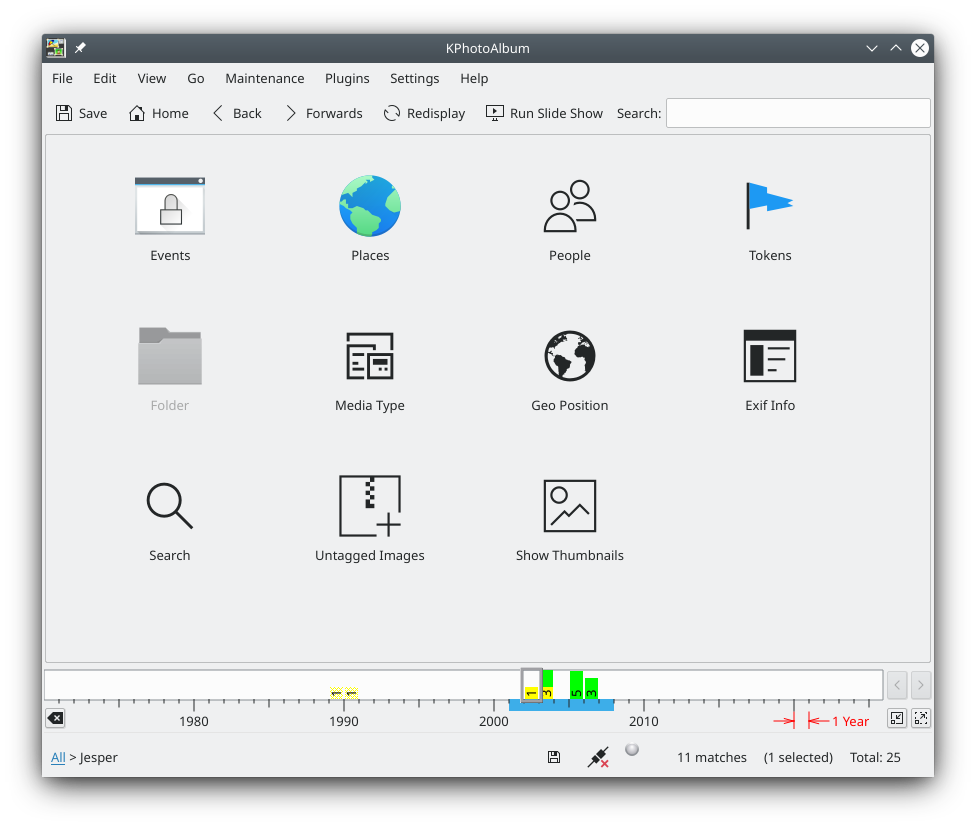
Task: Click Redisplay in the toolbar
Action: pos(425,113)
